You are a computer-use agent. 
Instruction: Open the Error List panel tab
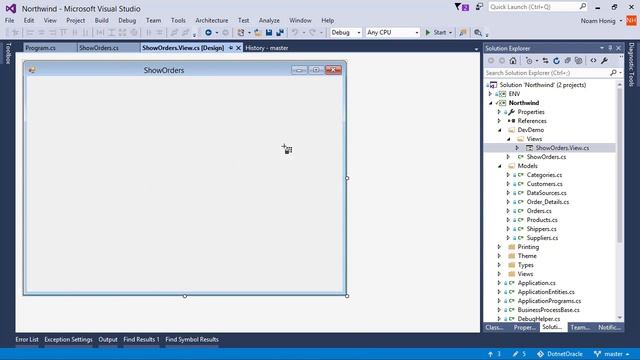(27, 340)
